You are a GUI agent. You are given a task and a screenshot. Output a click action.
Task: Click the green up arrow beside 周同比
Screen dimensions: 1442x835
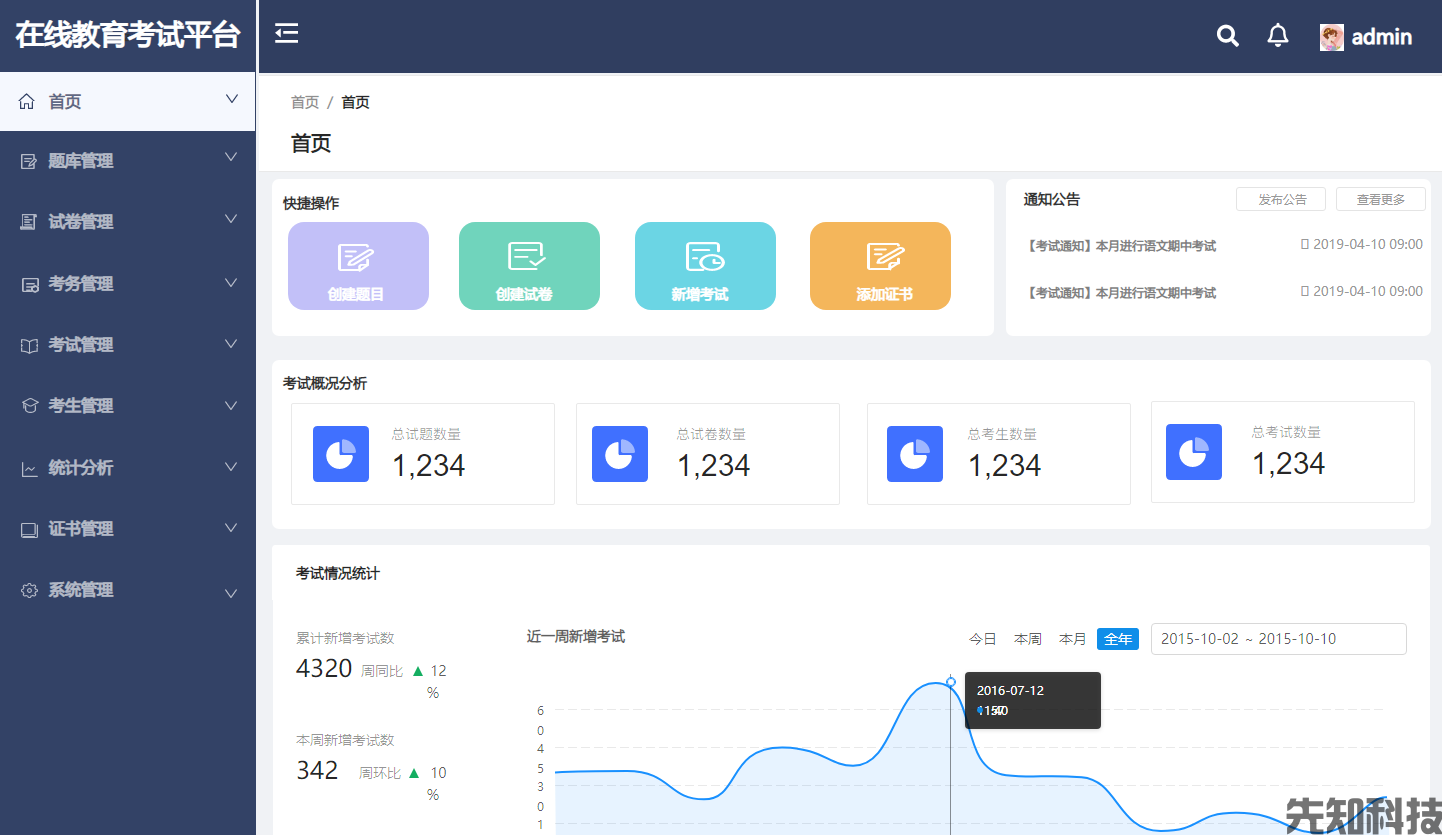pyautogui.click(x=419, y=670)
